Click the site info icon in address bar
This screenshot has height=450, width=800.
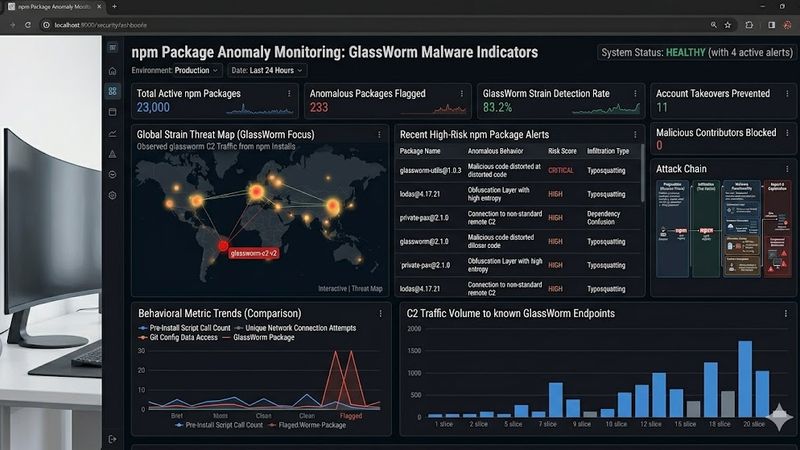click(46, 24)
